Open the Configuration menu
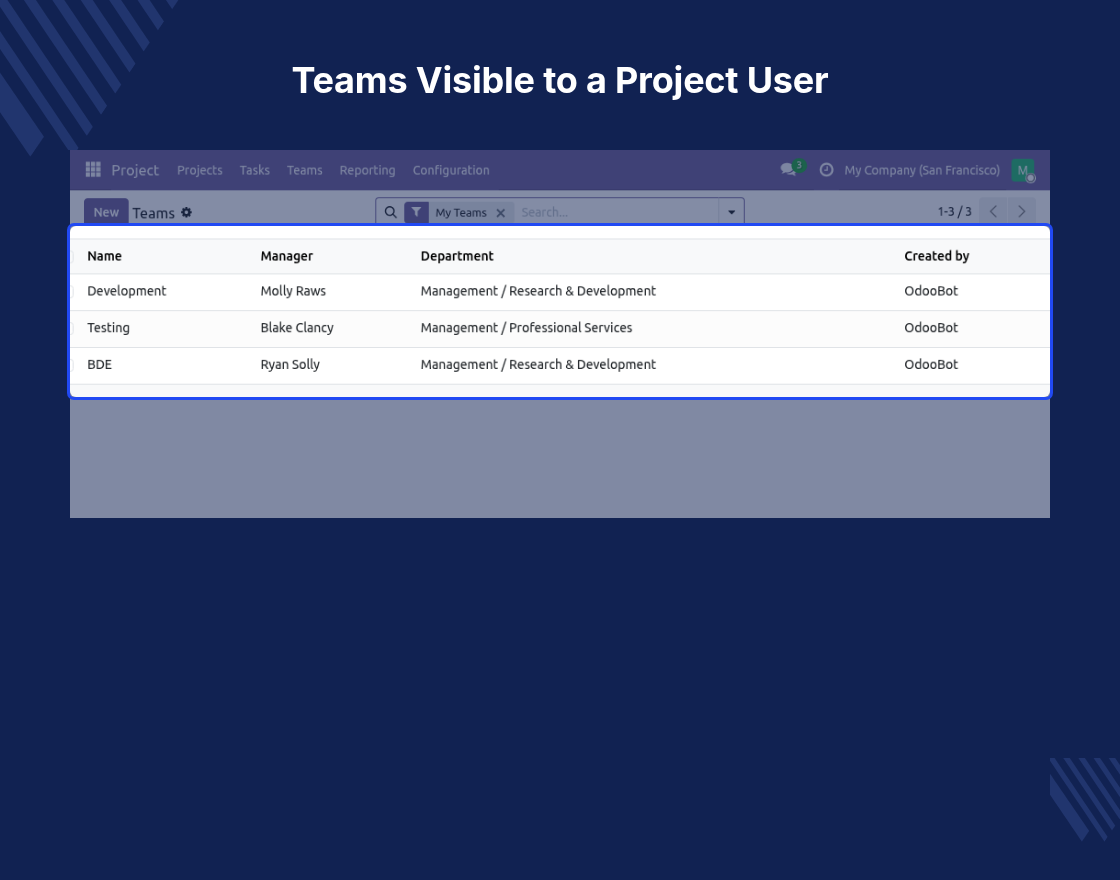The image size is (1120, 880). [x=451, y=170]
